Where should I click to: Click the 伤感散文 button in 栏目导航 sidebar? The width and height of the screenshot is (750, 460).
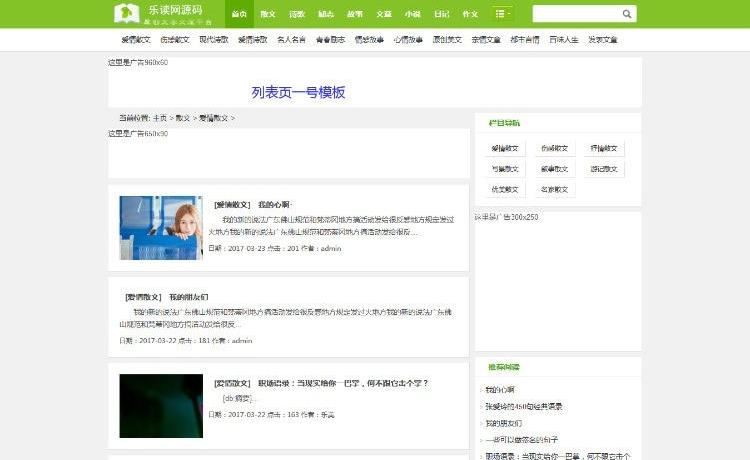tap(554, 148)
